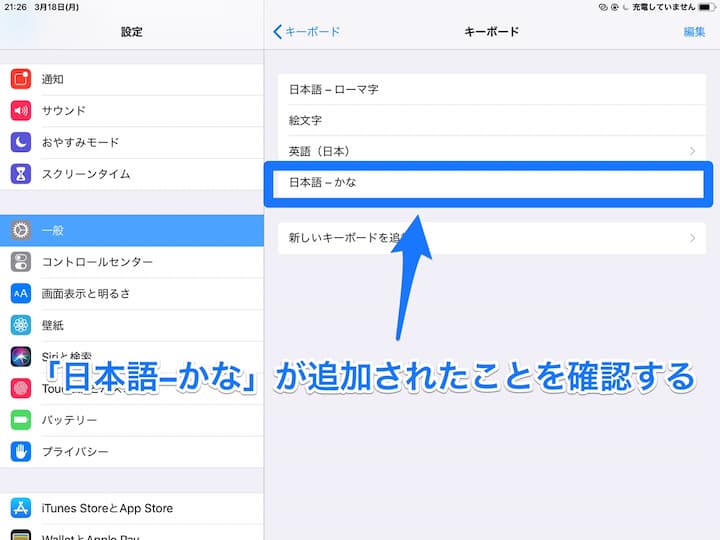
Task: Tap the 21:26 clock in status bar
Action: (15, 7)
